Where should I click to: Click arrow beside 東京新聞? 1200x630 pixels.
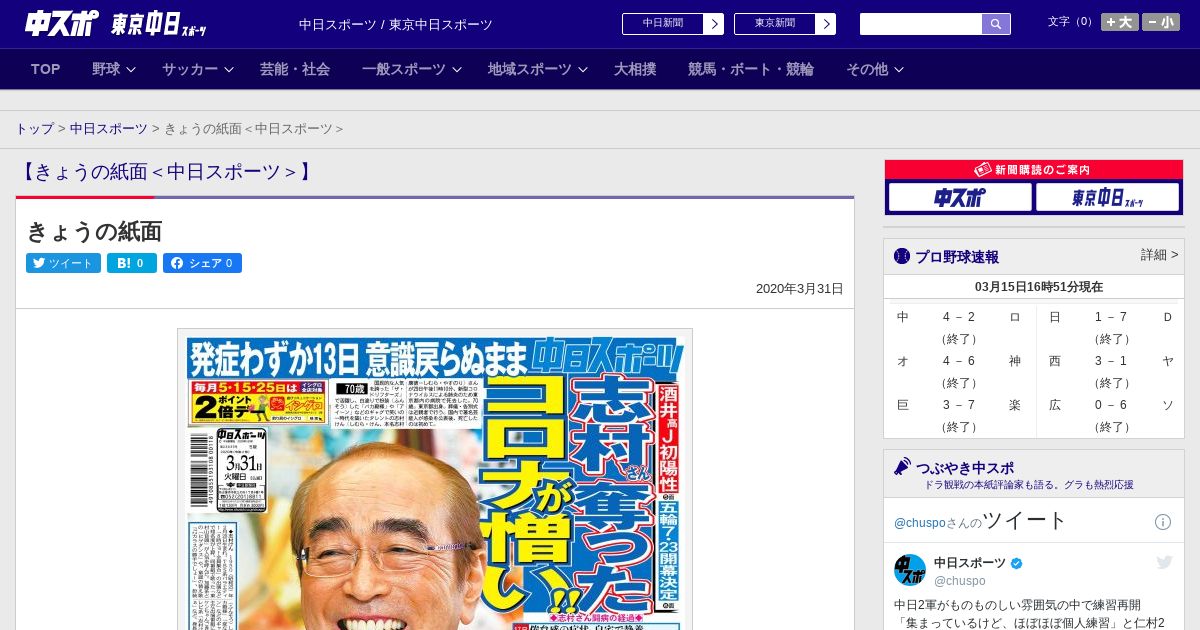825,24
